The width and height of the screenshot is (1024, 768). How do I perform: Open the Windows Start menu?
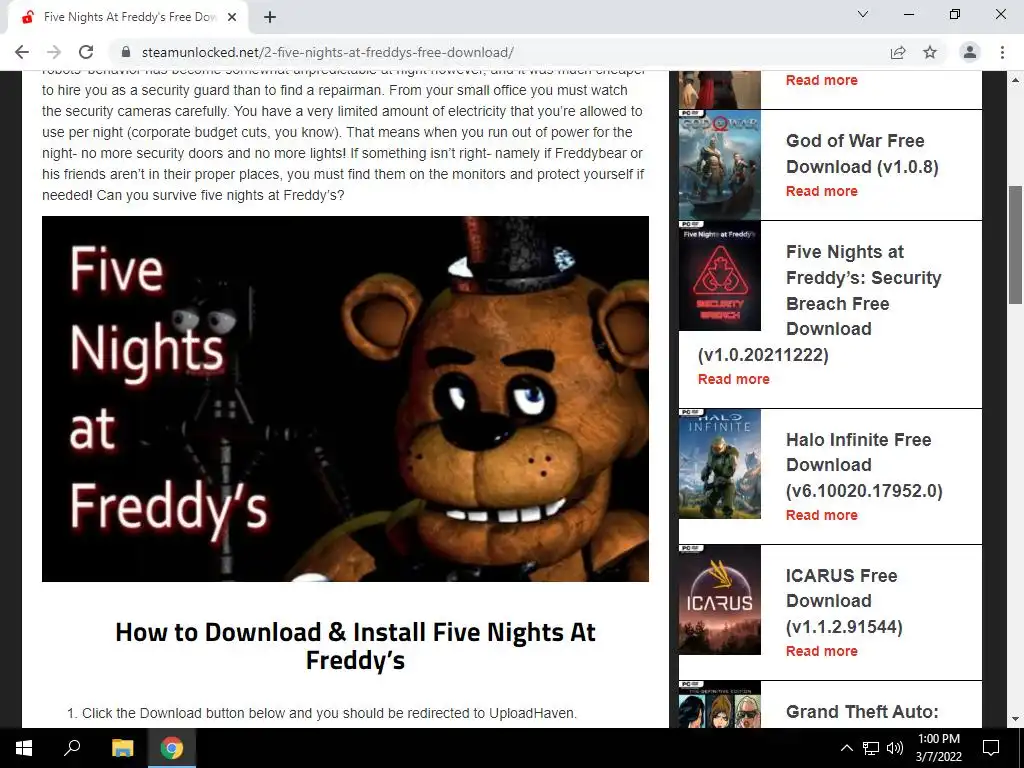coord(24,748)
